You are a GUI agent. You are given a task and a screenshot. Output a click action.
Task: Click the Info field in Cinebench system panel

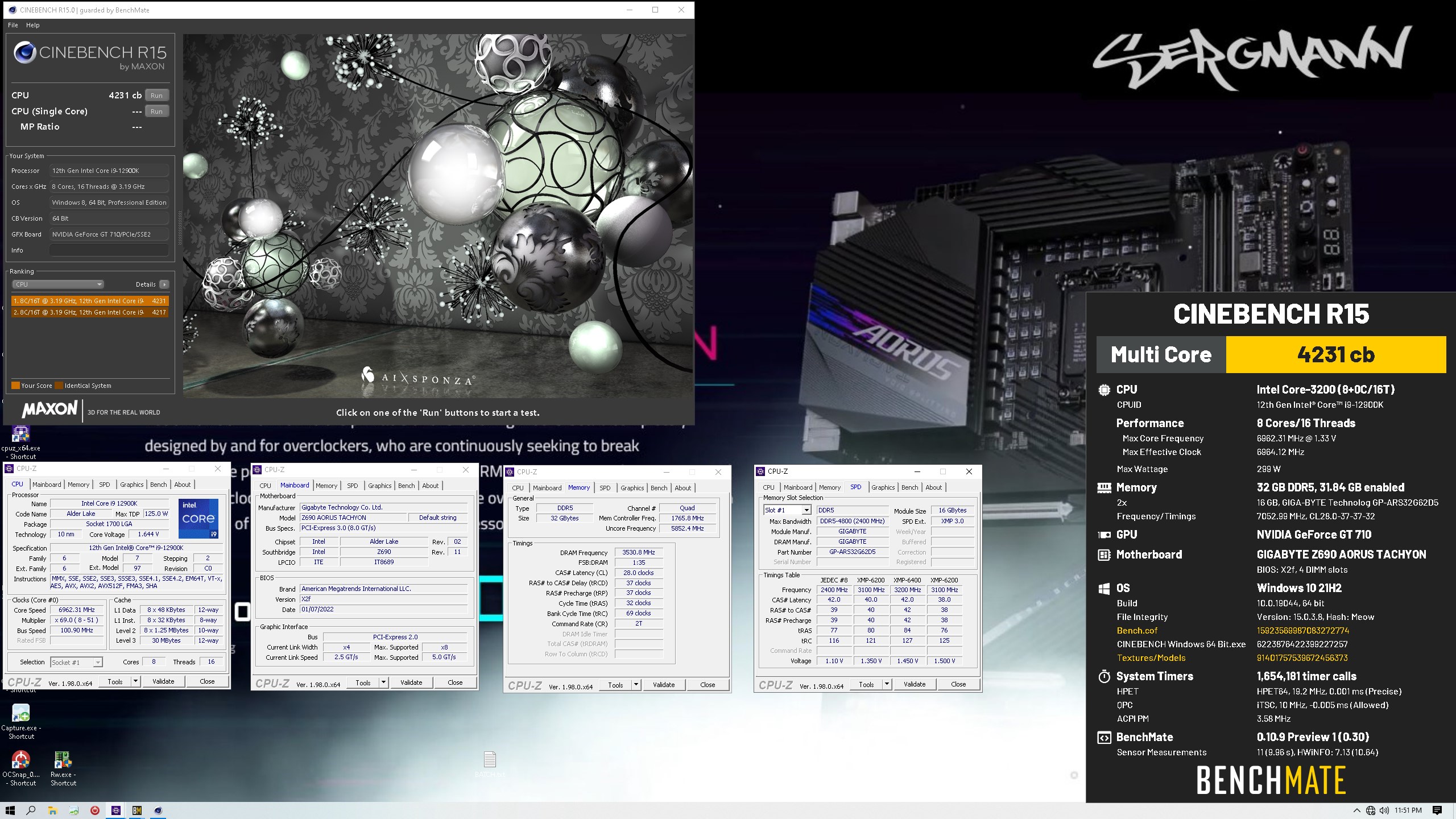point(109,250)
